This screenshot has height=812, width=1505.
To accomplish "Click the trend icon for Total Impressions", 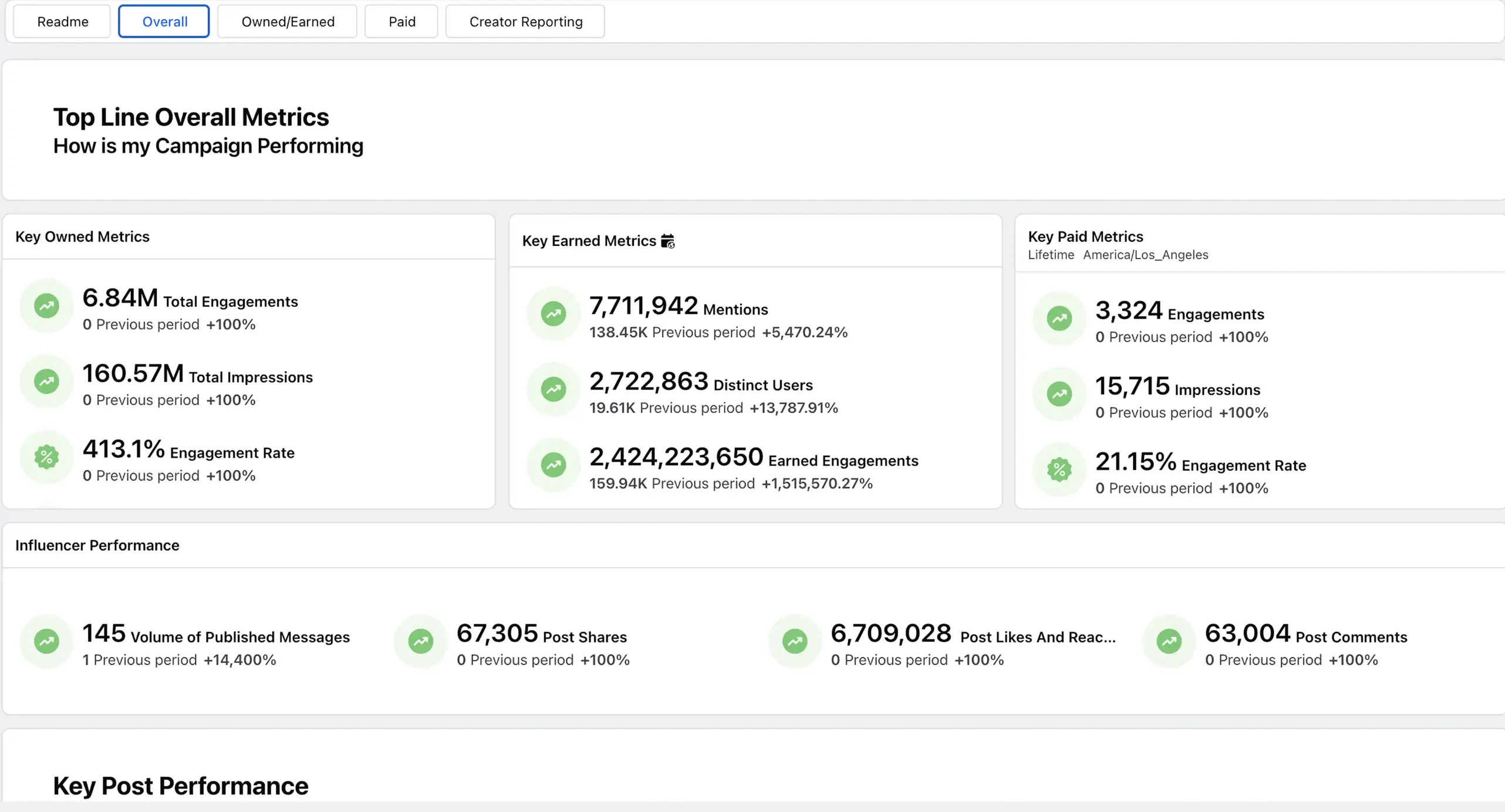I will coord(46,381).
